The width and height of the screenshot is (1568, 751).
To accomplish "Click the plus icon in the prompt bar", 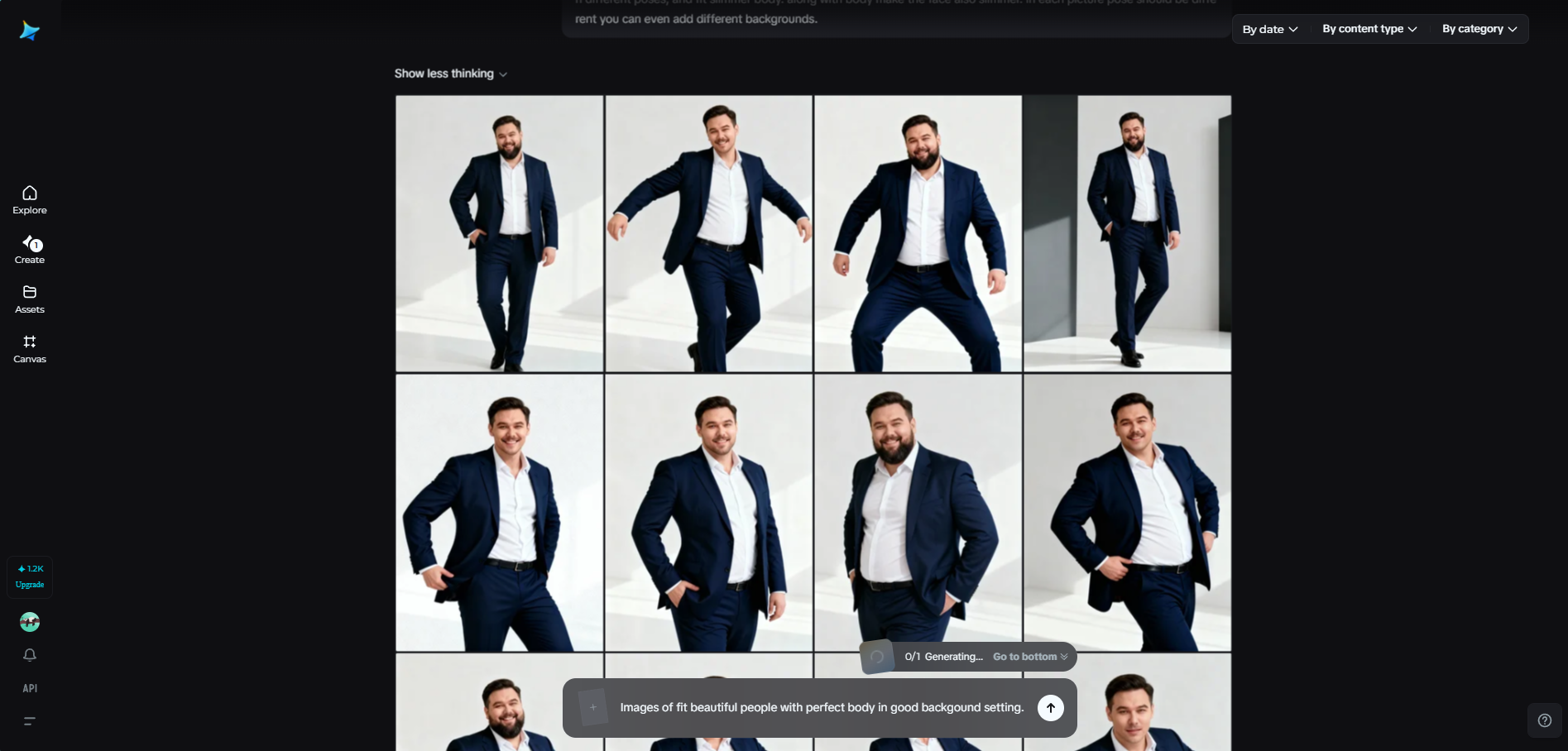I will coord(592,708).
